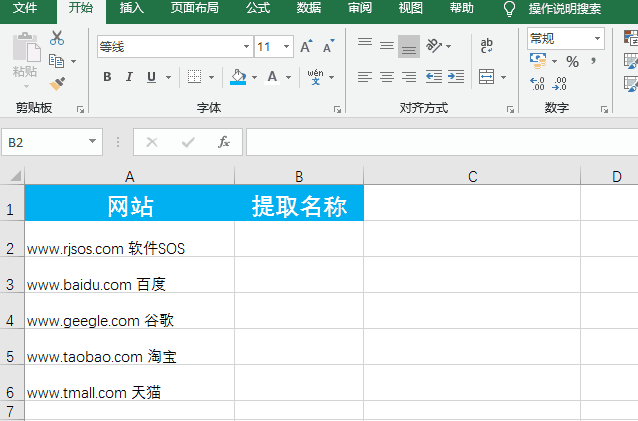Image resolution: width=638 pixels, height=421 pixels.
Task: Increase indent
Action: [x=456, y=76]
